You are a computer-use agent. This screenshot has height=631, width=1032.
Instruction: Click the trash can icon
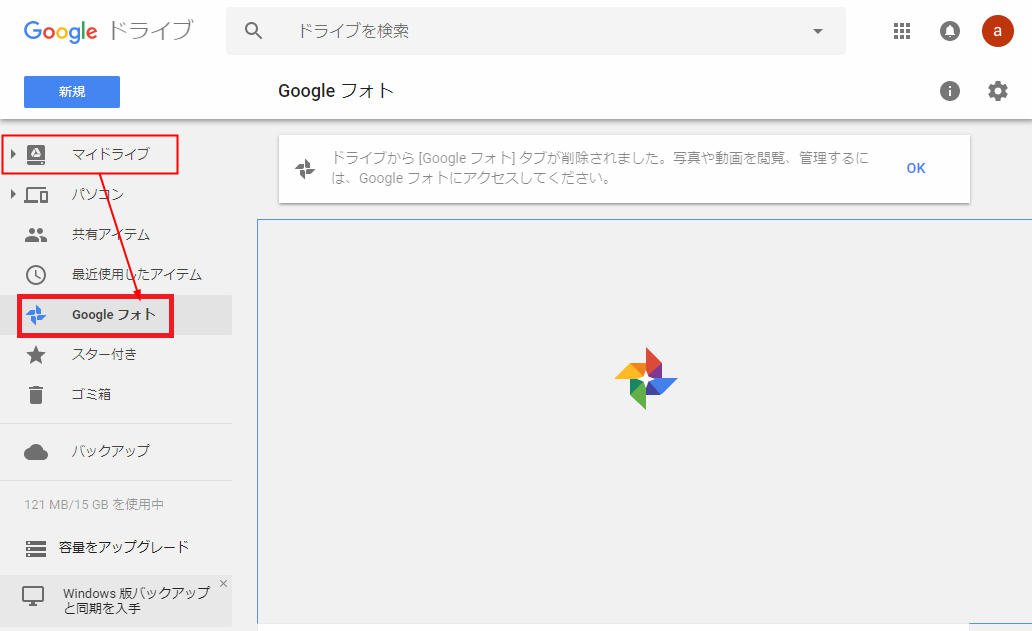pos(36,395)
